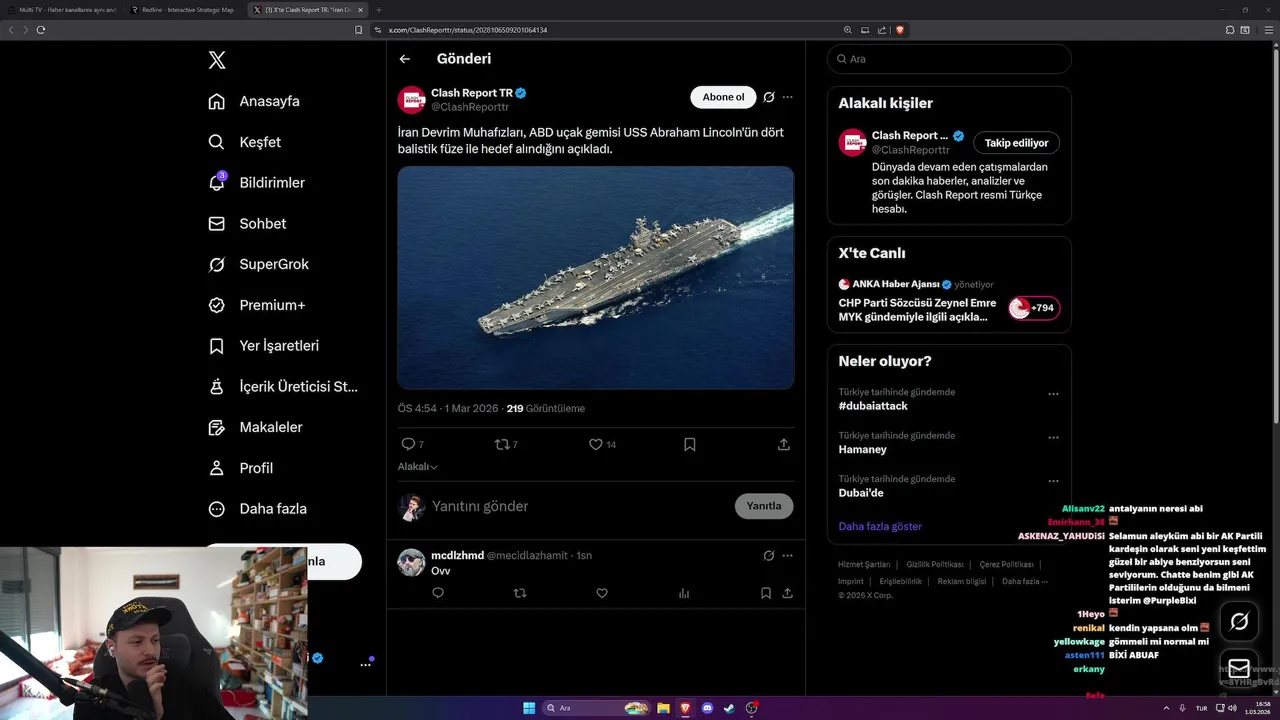Open options for Dubai'de trend

pyautogui.click(x=1053, y=481)
